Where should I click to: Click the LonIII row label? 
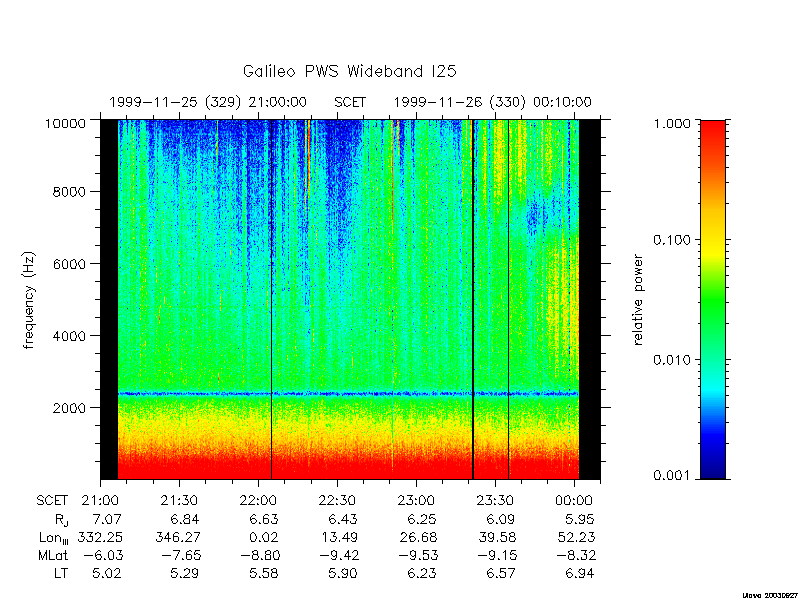(x=54, y=538)
